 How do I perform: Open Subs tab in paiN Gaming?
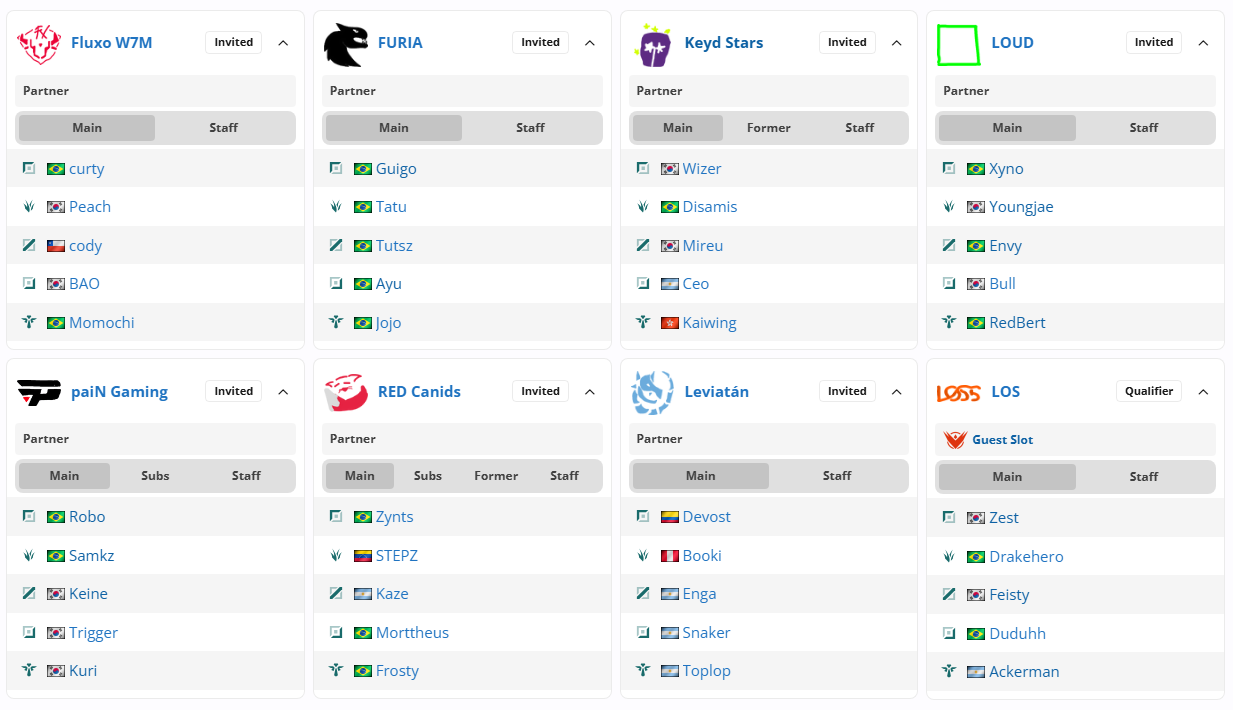pos(155,476)
